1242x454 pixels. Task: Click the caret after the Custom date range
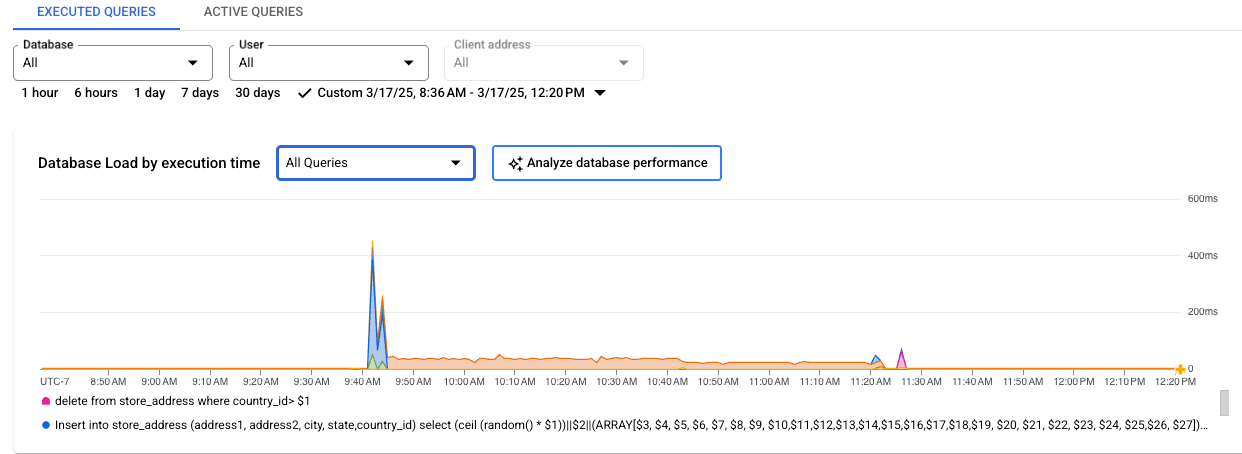coord(600,93)
